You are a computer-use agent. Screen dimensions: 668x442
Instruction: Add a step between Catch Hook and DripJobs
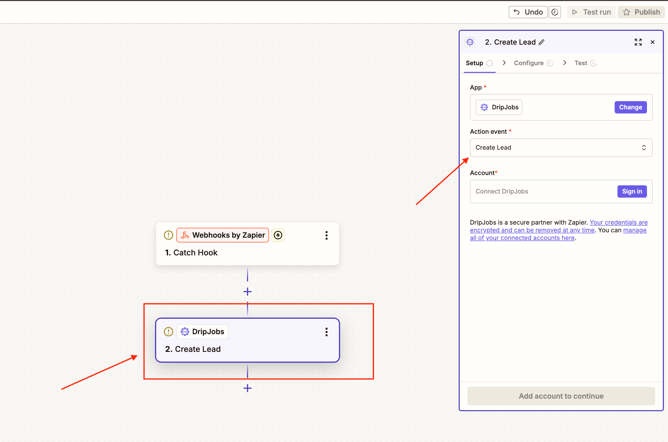click(x=248, y=292)
